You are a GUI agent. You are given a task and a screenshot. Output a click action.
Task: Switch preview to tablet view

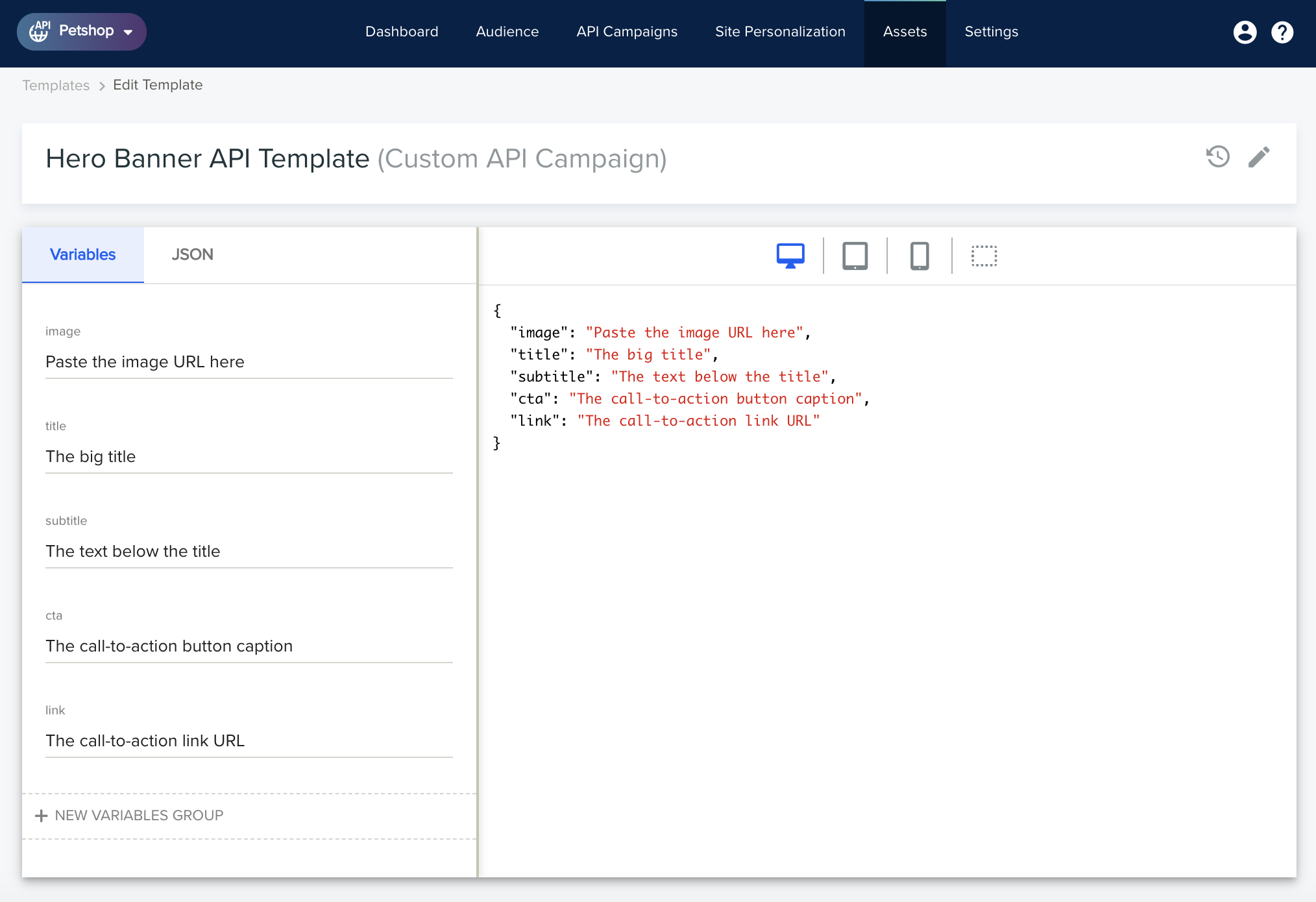pos(855,256)
